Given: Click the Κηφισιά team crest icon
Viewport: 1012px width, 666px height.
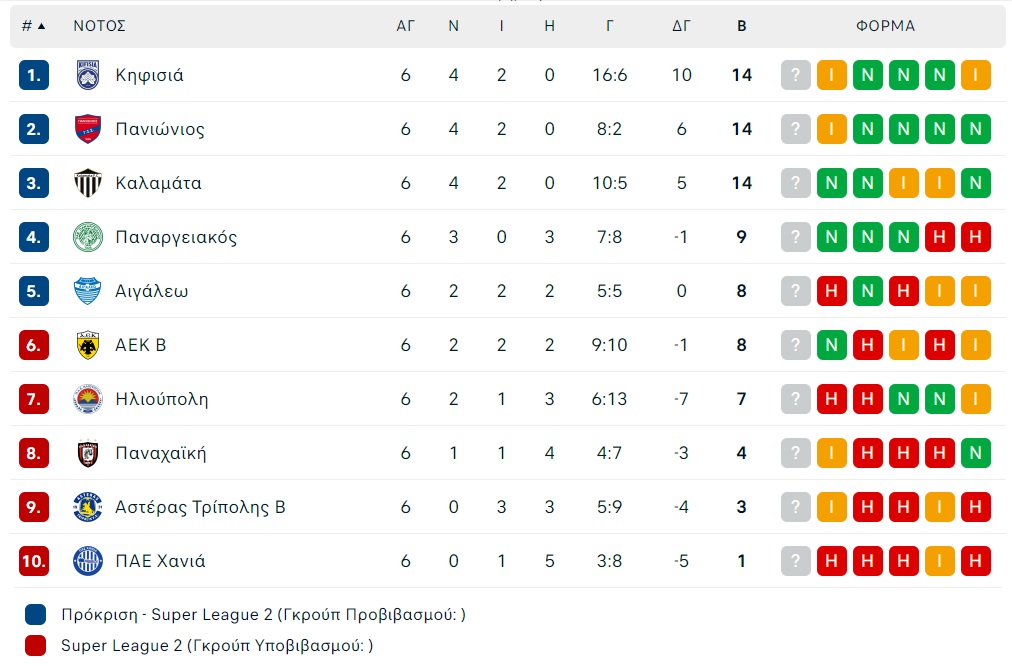Looking at the screenshot, I should click(x=88, y=75).
